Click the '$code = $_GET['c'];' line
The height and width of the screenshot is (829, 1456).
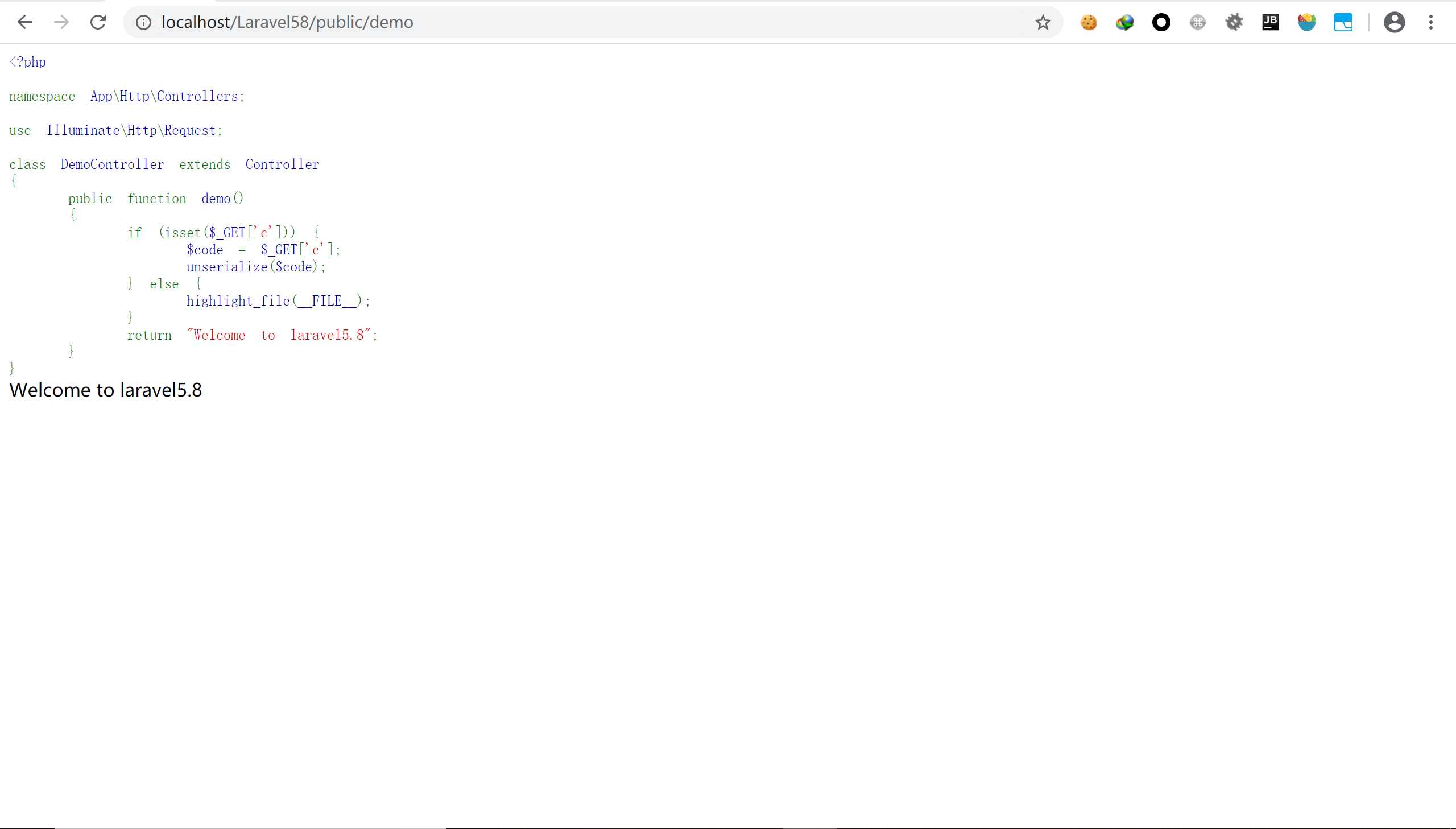[263, 250]
